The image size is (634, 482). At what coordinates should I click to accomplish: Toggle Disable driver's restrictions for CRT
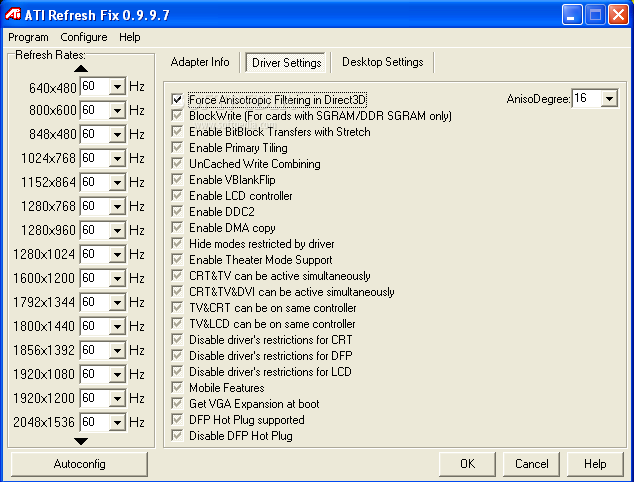[177, 340]
